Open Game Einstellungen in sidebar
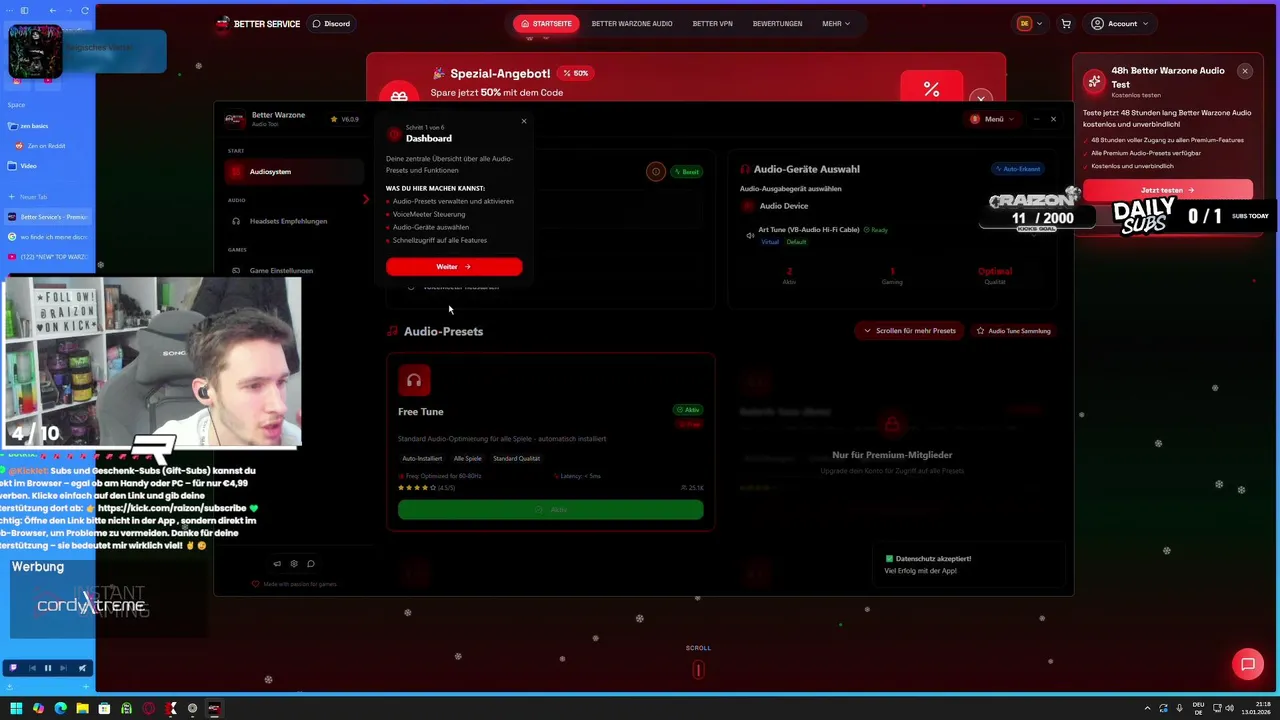1280x720 pixels. (281, 270)
